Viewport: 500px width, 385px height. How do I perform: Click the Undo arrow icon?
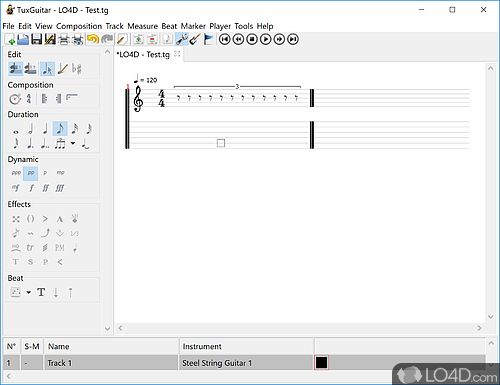coord(93,39)
